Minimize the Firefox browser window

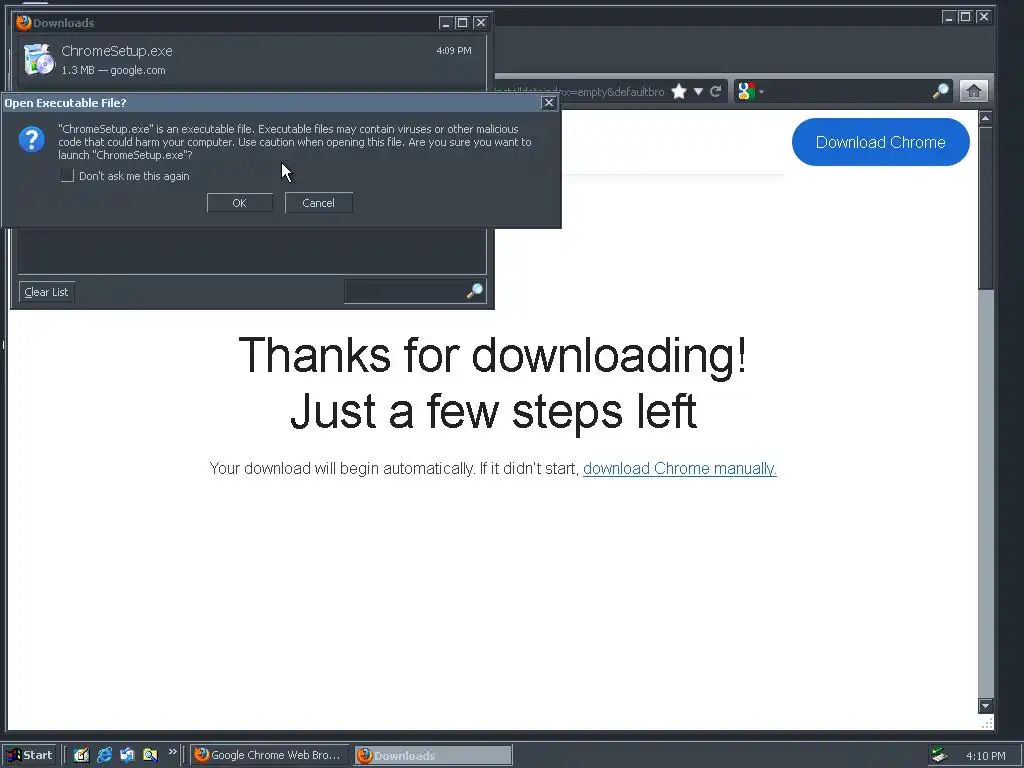click(949, 17)
